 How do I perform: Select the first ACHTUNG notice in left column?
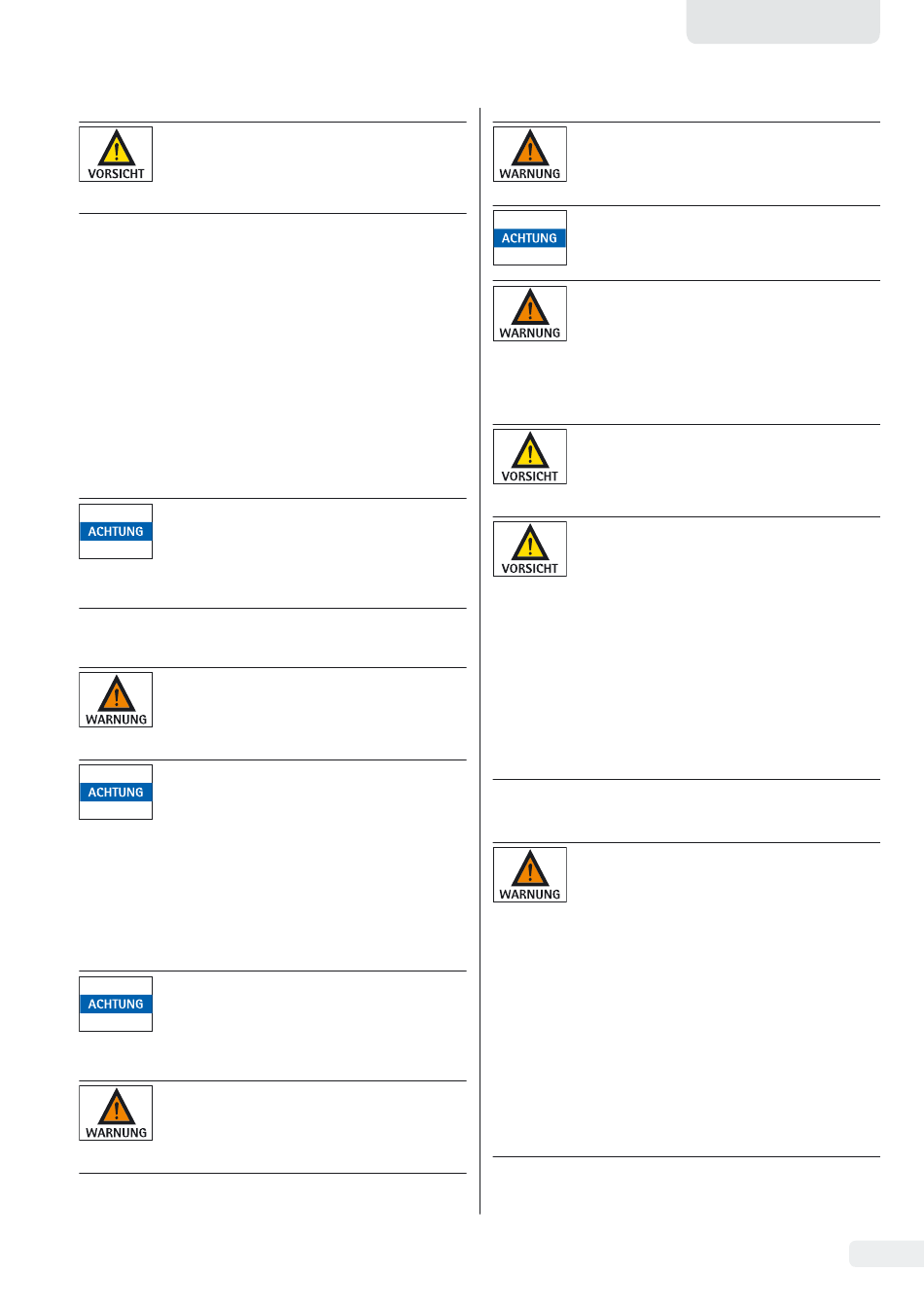(116, 531)
